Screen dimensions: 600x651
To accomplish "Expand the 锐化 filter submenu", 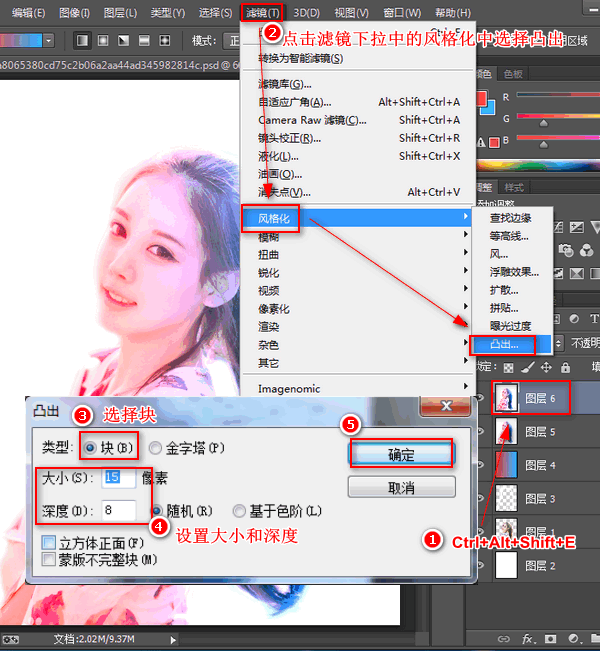I will click(358, 272).
